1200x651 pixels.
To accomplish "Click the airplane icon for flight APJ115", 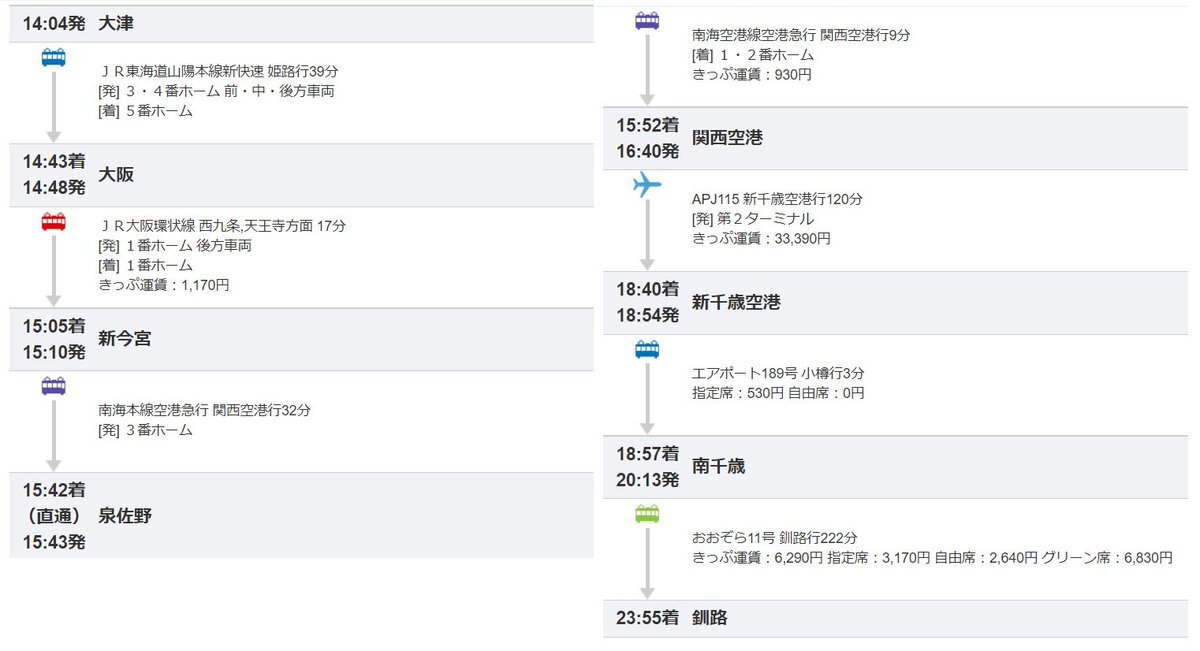I will tap(647, 185).
